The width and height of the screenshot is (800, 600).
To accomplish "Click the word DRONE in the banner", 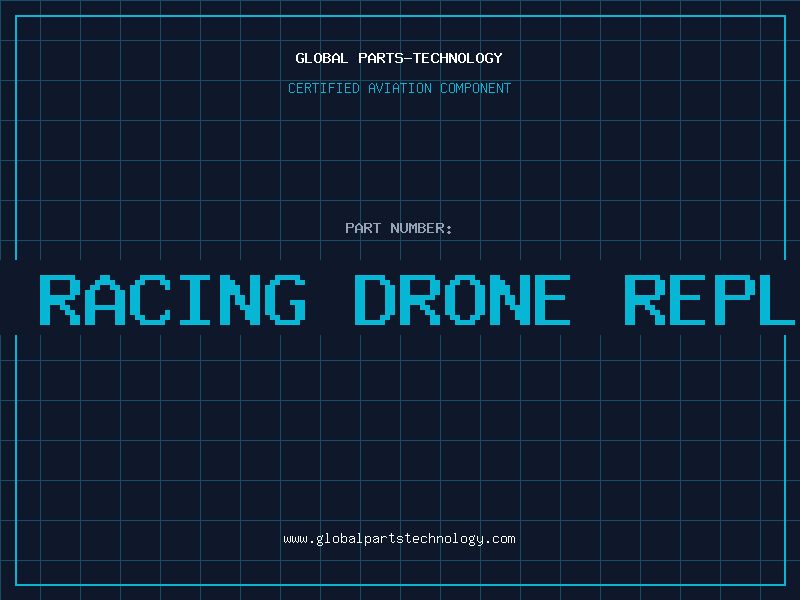I will (461, 298).
